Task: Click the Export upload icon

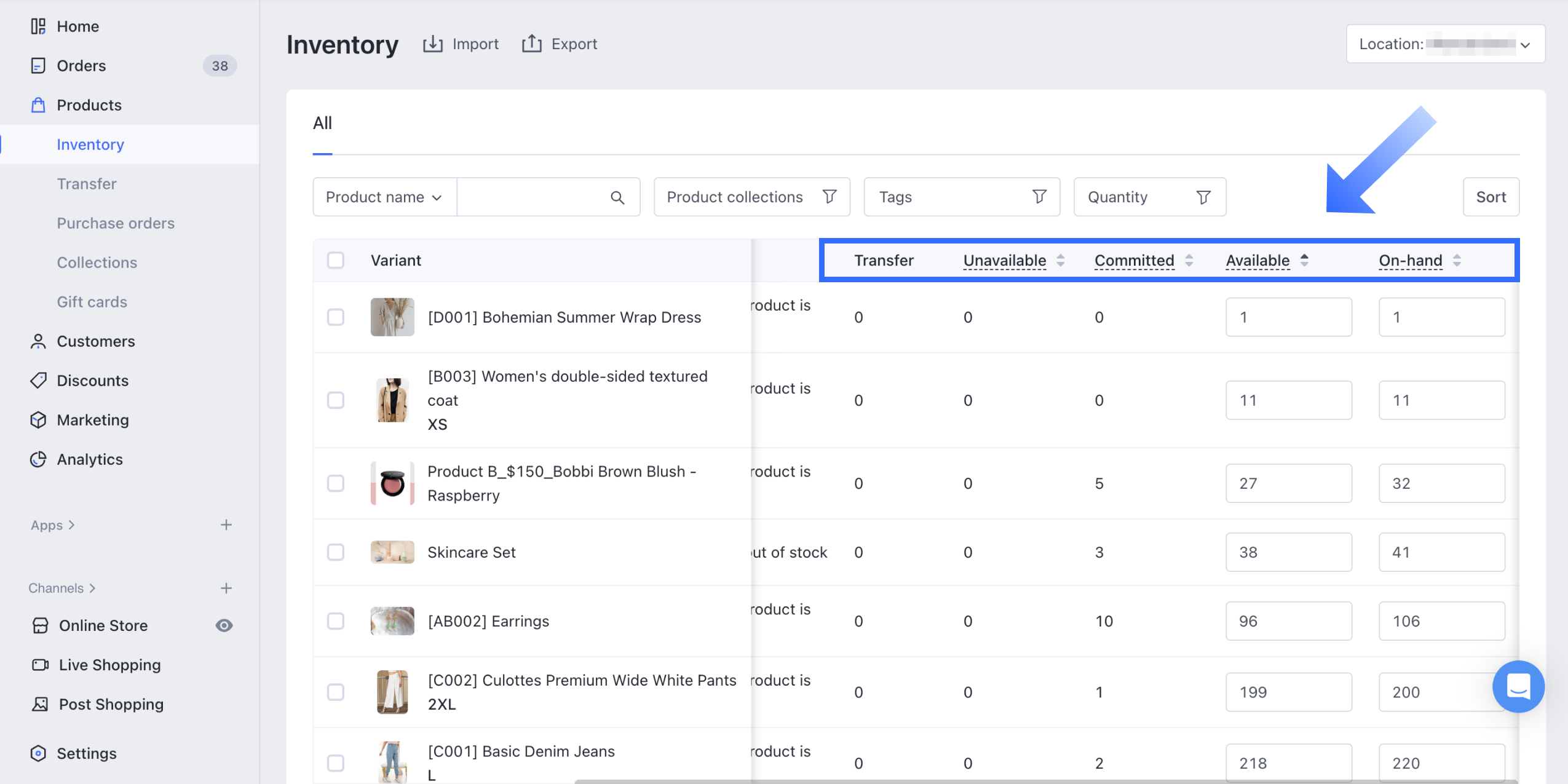Action: tap(532, 44)
